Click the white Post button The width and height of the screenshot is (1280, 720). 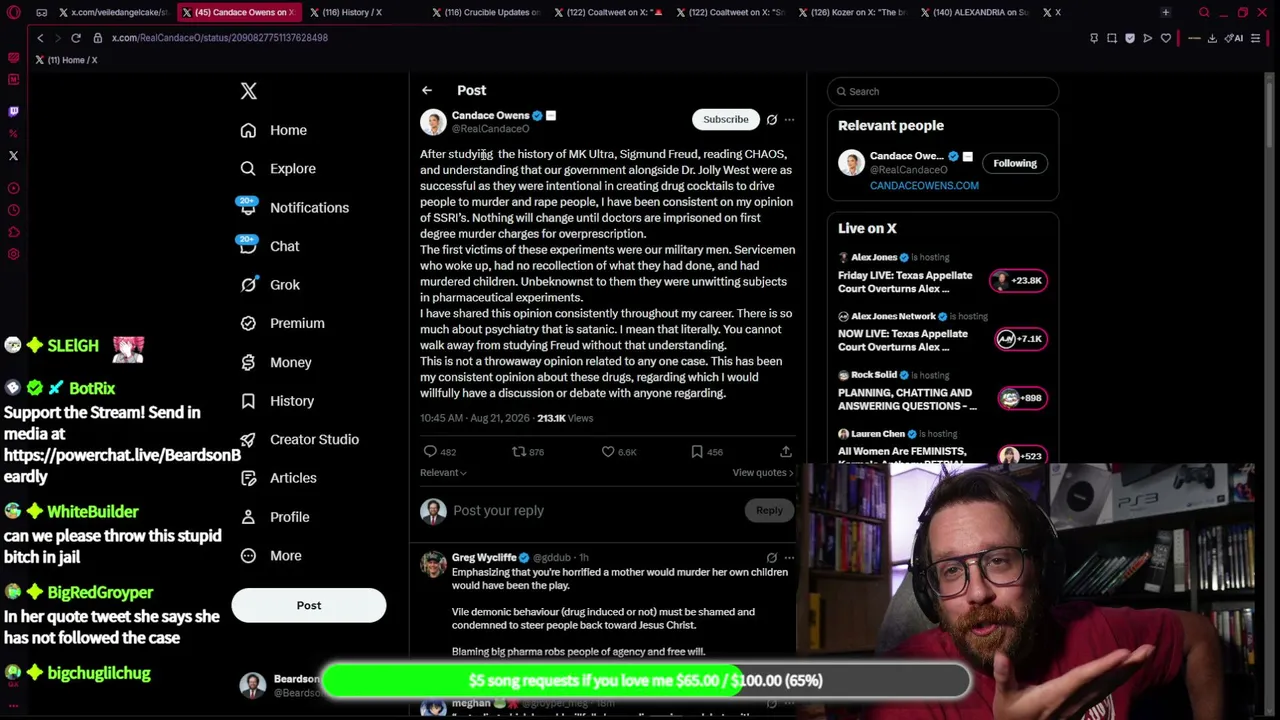tap(309, 605)
